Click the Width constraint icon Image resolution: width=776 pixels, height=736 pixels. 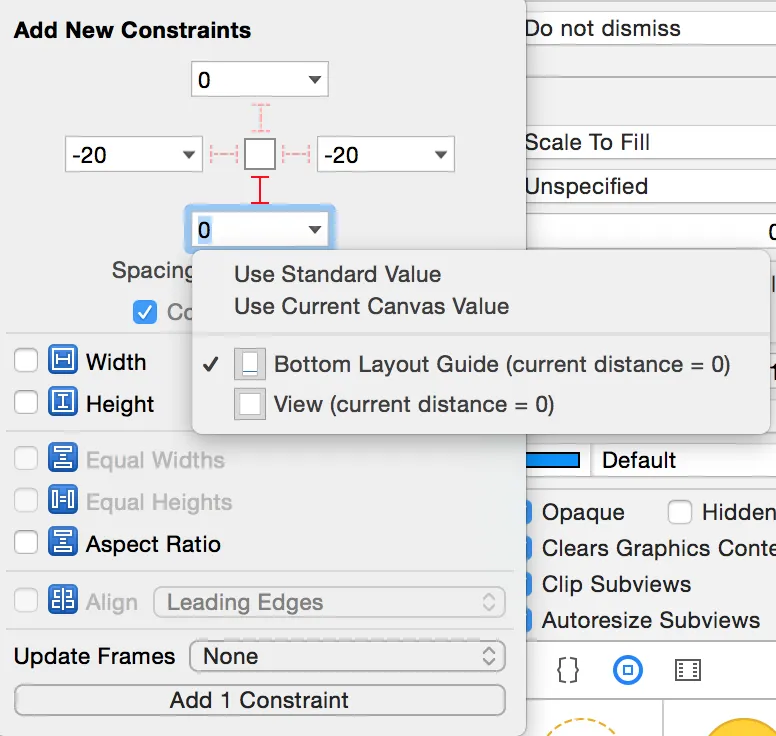(63, 361)
